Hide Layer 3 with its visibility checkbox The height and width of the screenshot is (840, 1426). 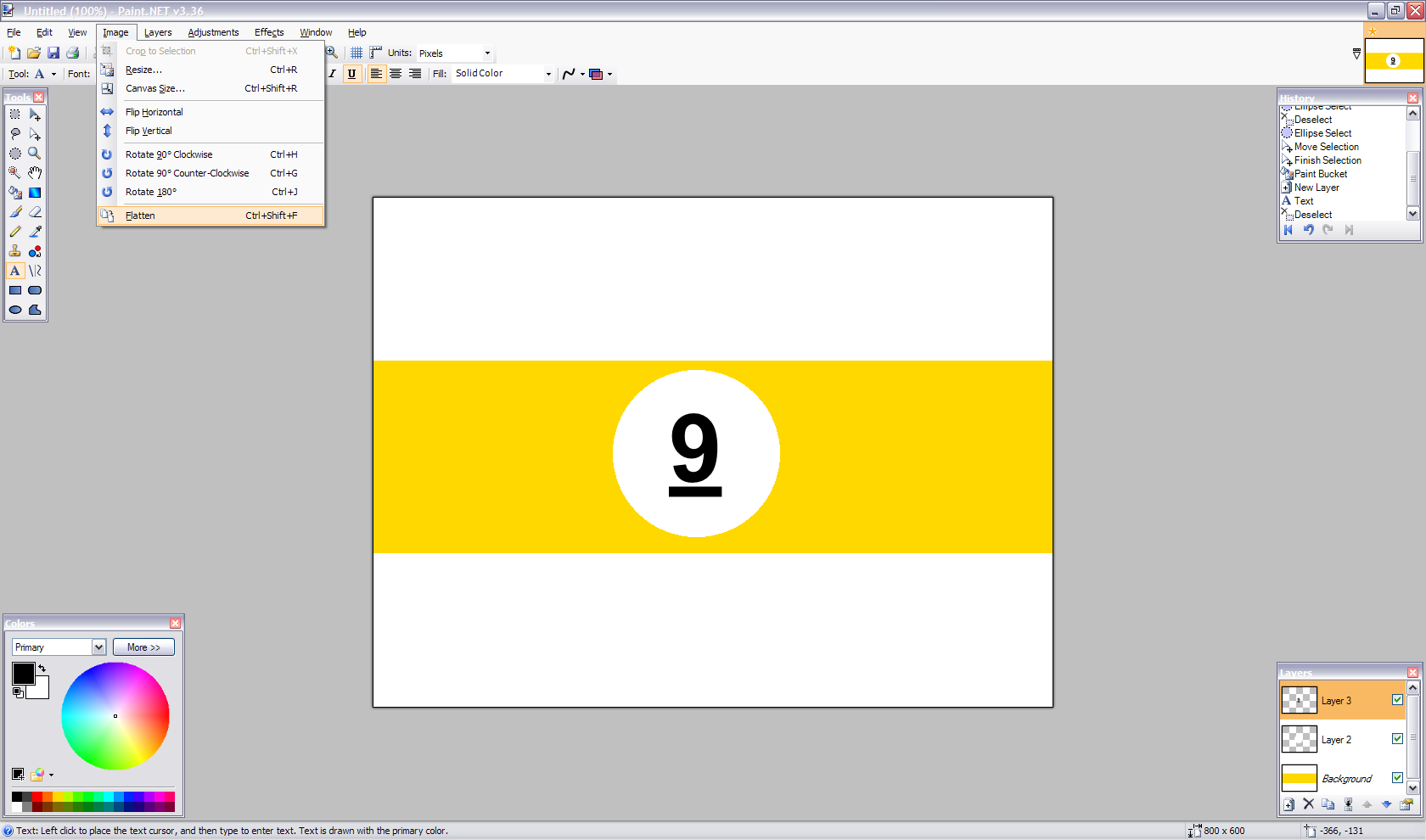point(1397,700)
